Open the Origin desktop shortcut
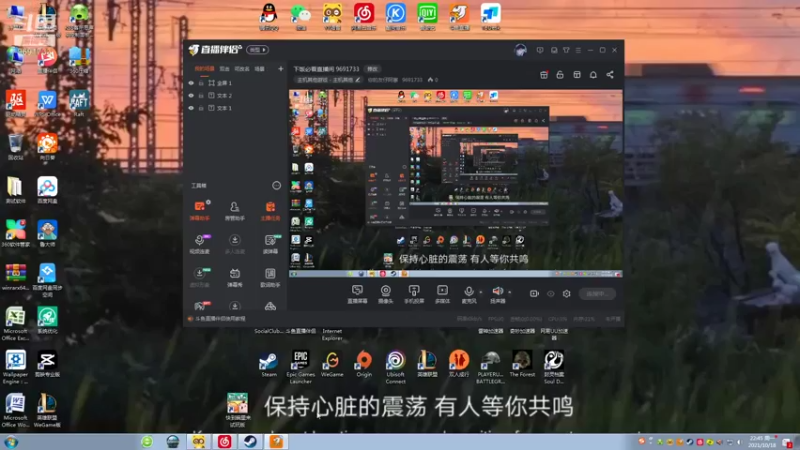Screen dimensions: 800x450 364,364
